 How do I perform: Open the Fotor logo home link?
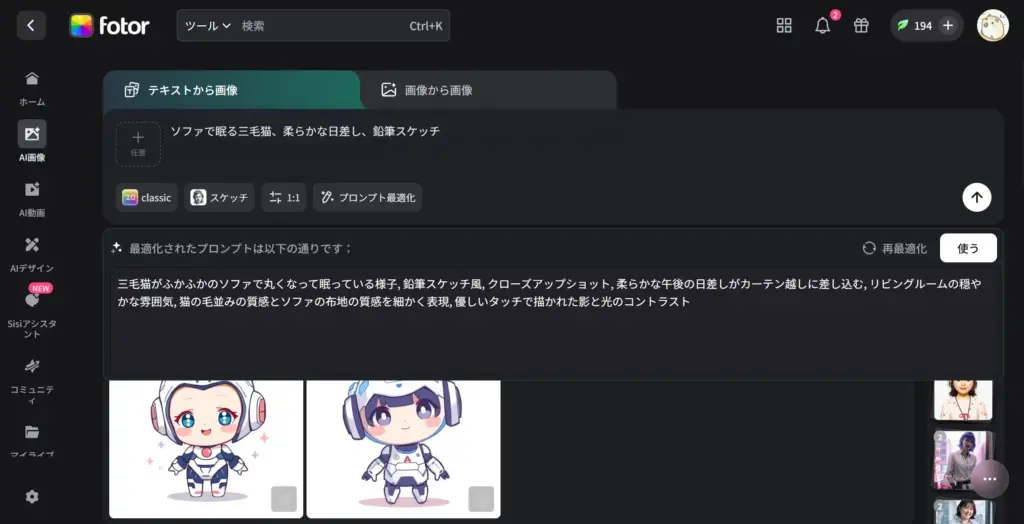pos(110,26)
